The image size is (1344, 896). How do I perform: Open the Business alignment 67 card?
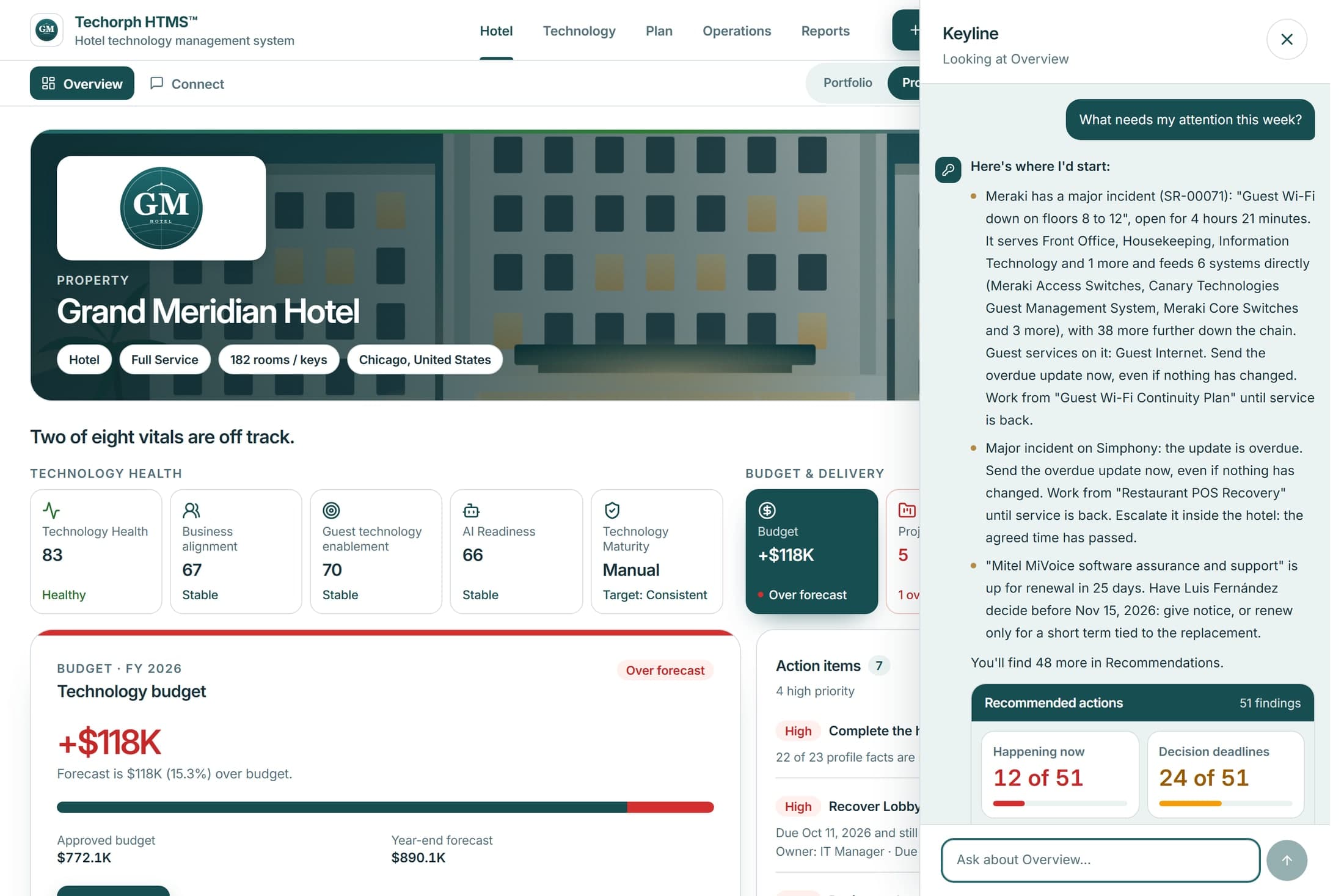[x=236, y=552]
